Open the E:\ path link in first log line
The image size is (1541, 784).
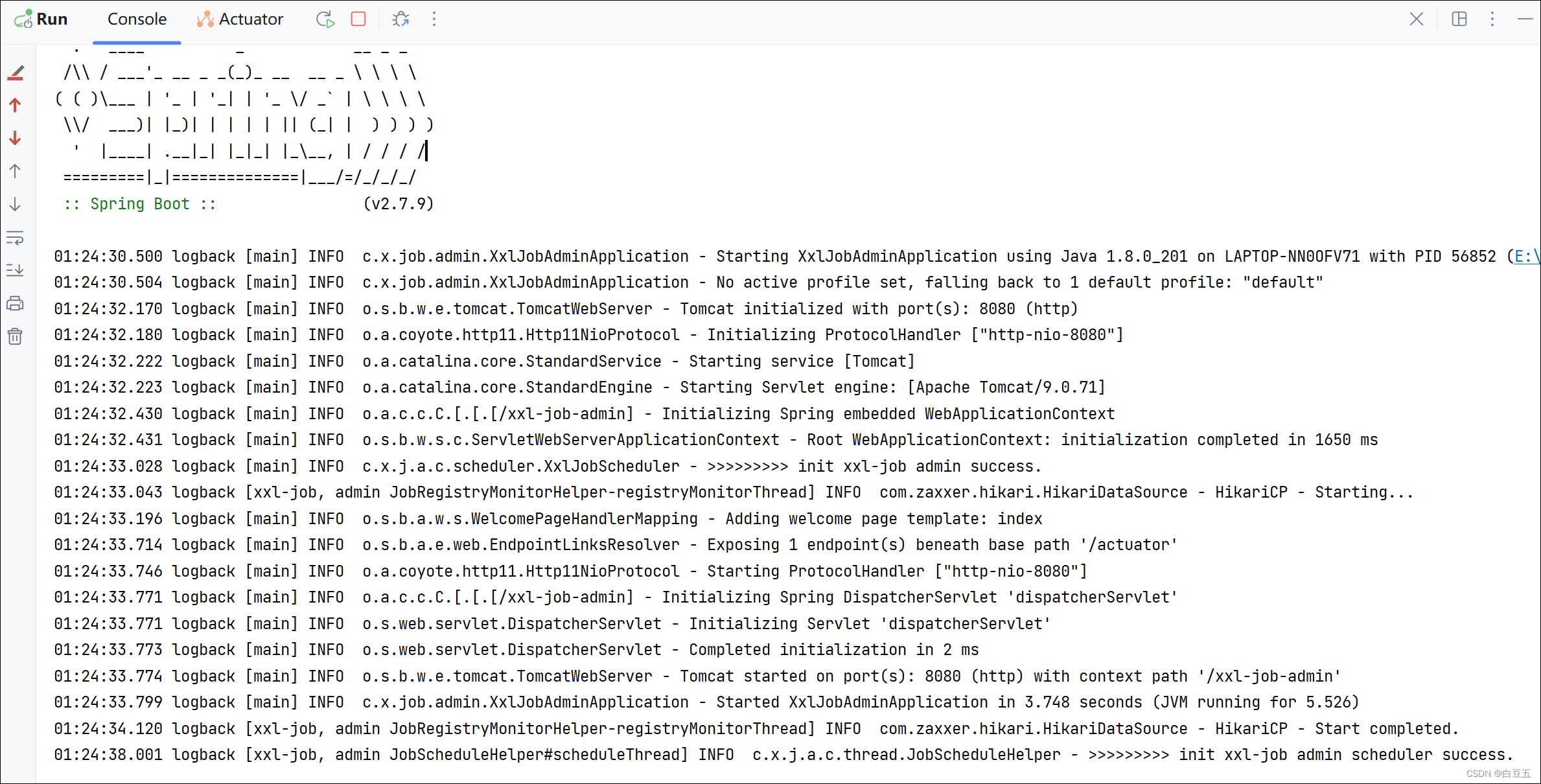coord(1527,257)
